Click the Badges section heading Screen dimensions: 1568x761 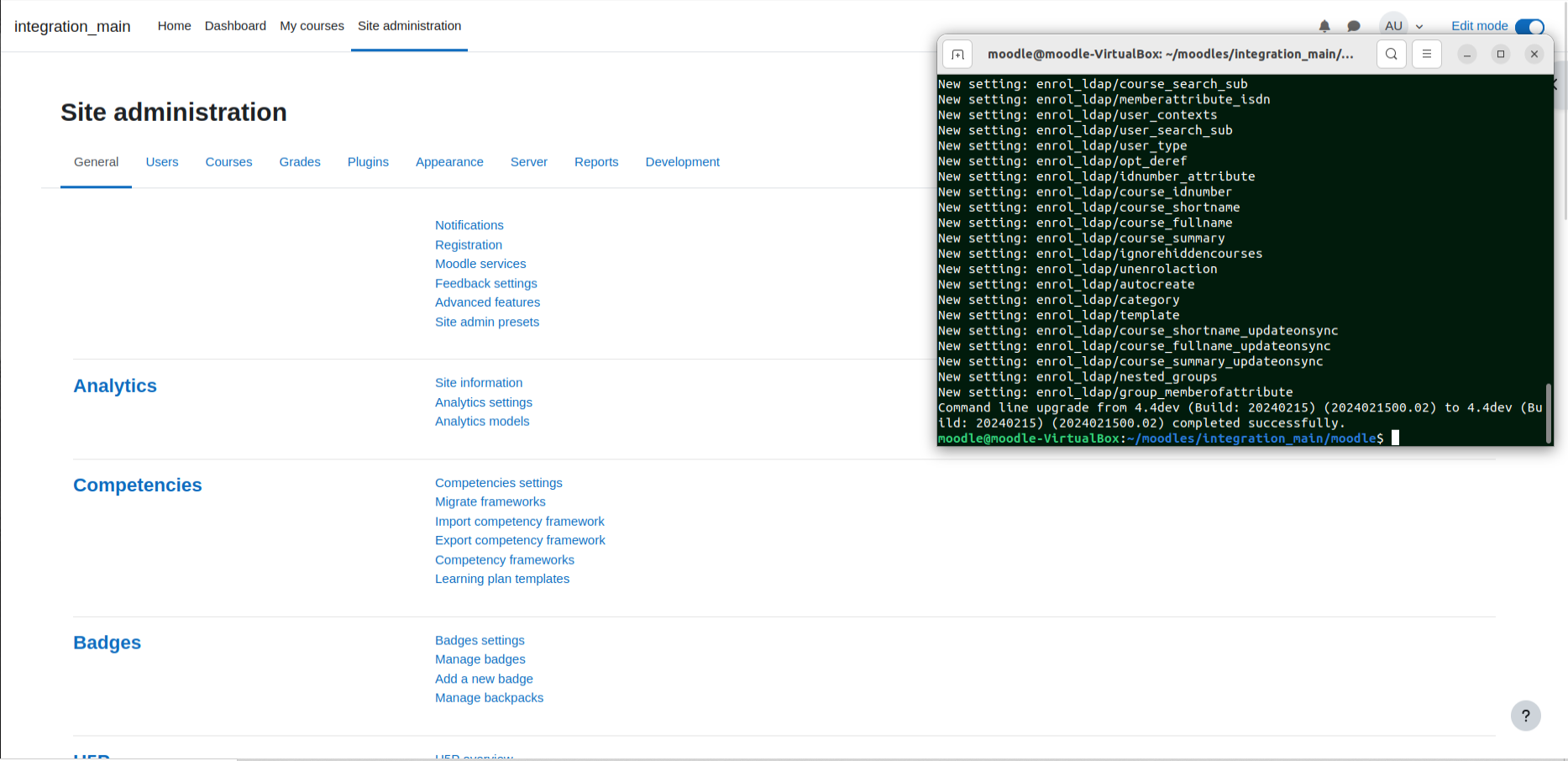tap(108, 643)
